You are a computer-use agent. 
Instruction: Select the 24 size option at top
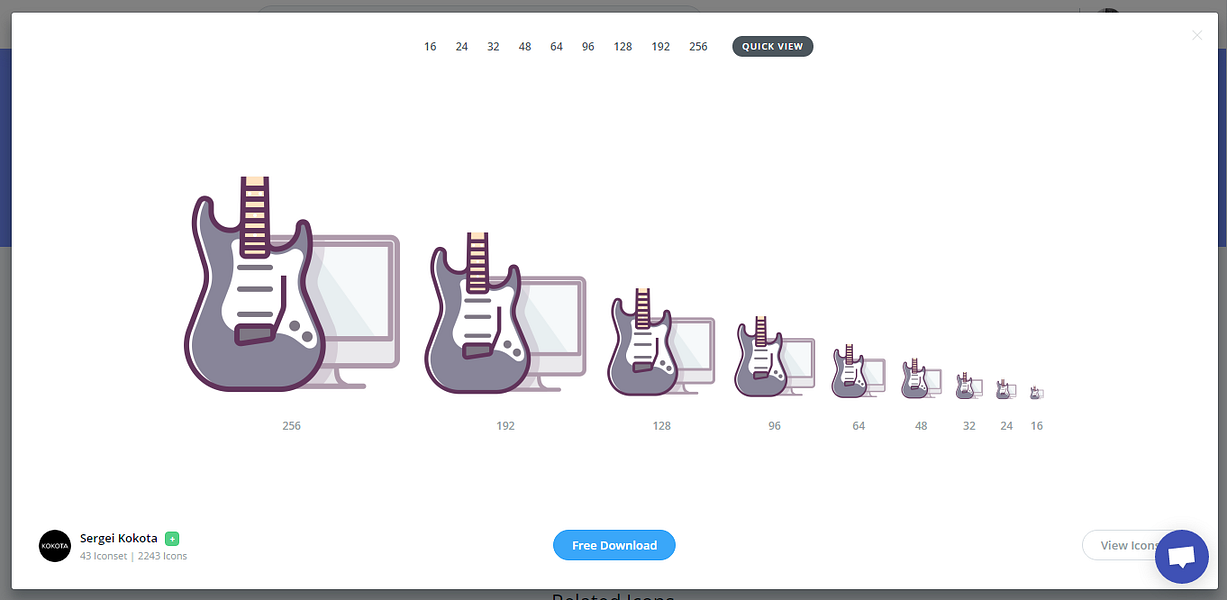[x=462, y=46]
